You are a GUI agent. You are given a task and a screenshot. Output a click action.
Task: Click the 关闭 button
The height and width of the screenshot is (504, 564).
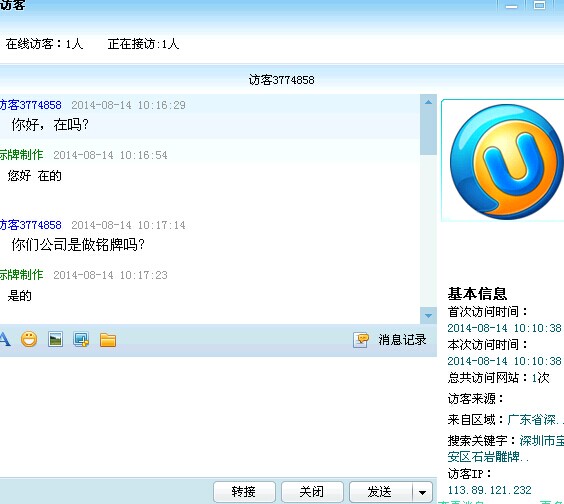[312, 491]
